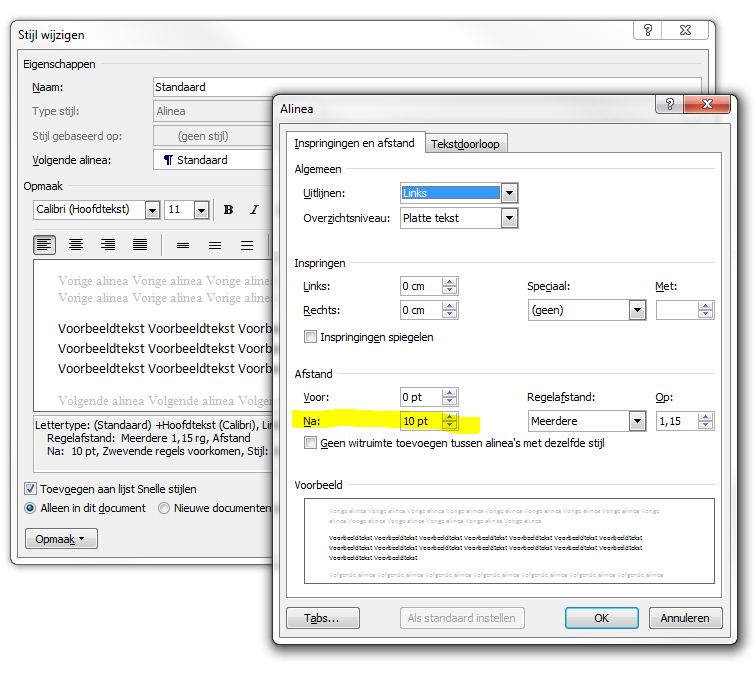The image size is (756, 677).
Task: Open the Tabs... button
Action: (x=322, y=618)
